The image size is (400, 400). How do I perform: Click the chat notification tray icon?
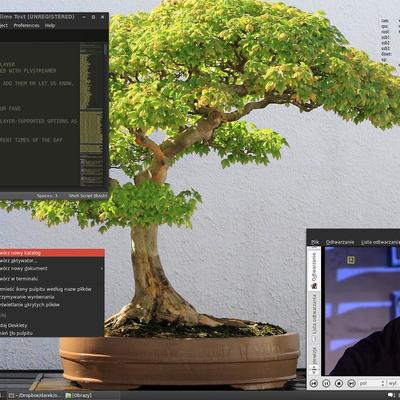point(391,395)
